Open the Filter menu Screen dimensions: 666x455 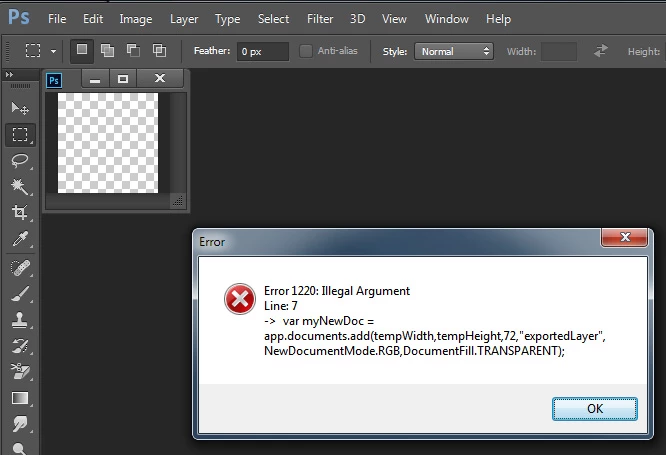(x=320, y=19)
